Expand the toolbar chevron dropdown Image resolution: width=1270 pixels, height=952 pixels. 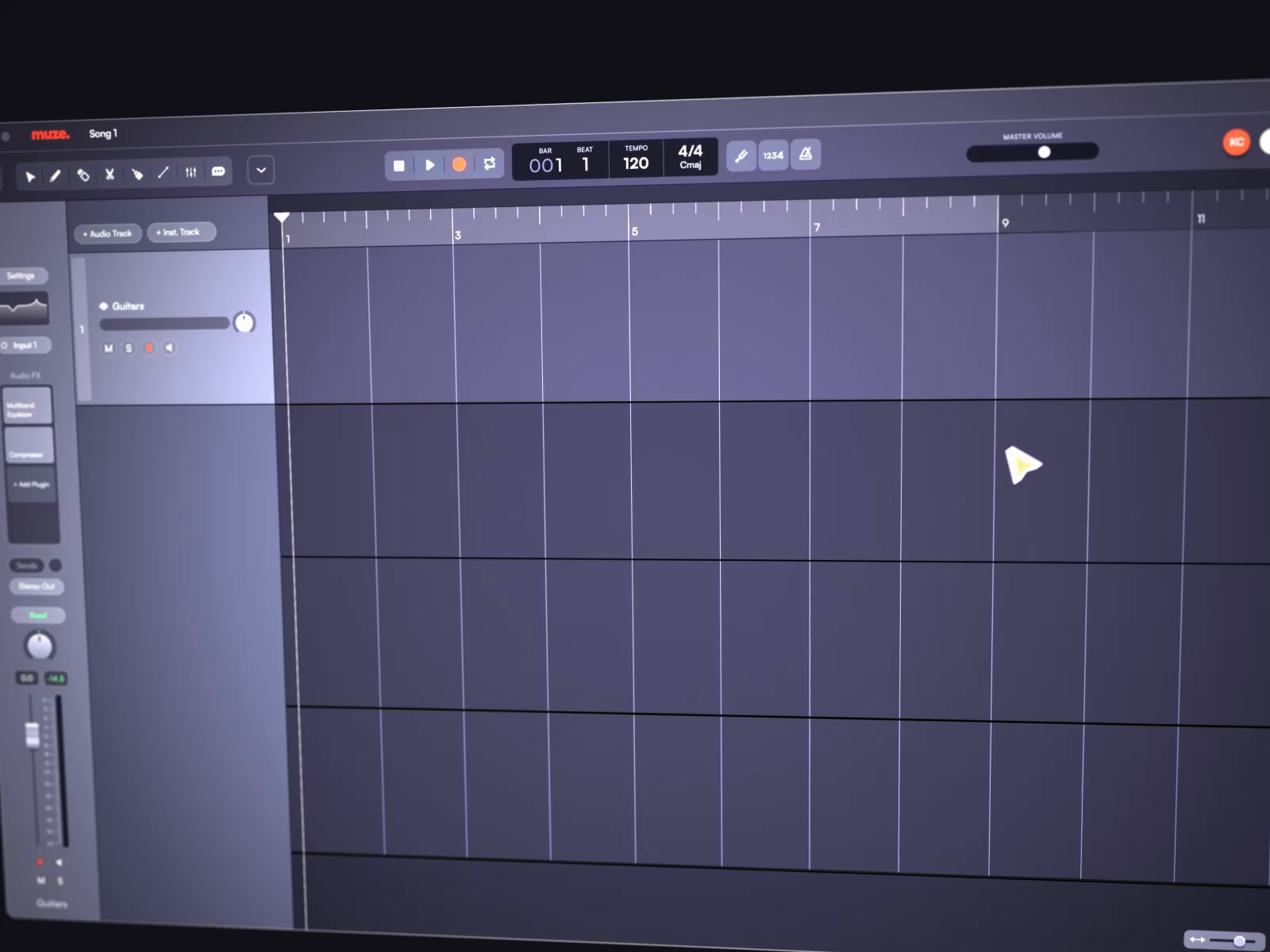[261, 170]
